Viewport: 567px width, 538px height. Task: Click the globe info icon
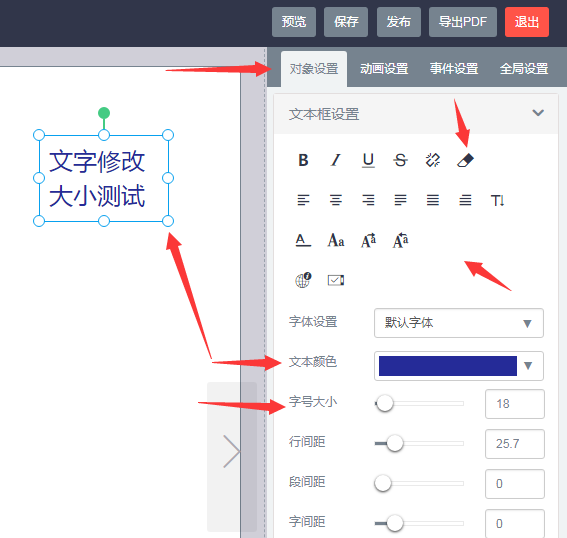[303, 280]
